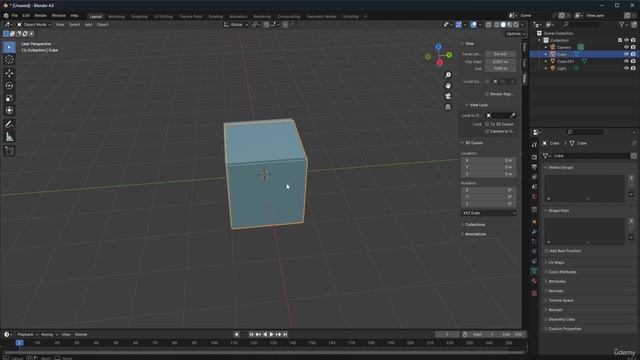This screenshot has height=360, width=640.
Task: Open the Render properties tab icon
Action: [x=534, y=157]
